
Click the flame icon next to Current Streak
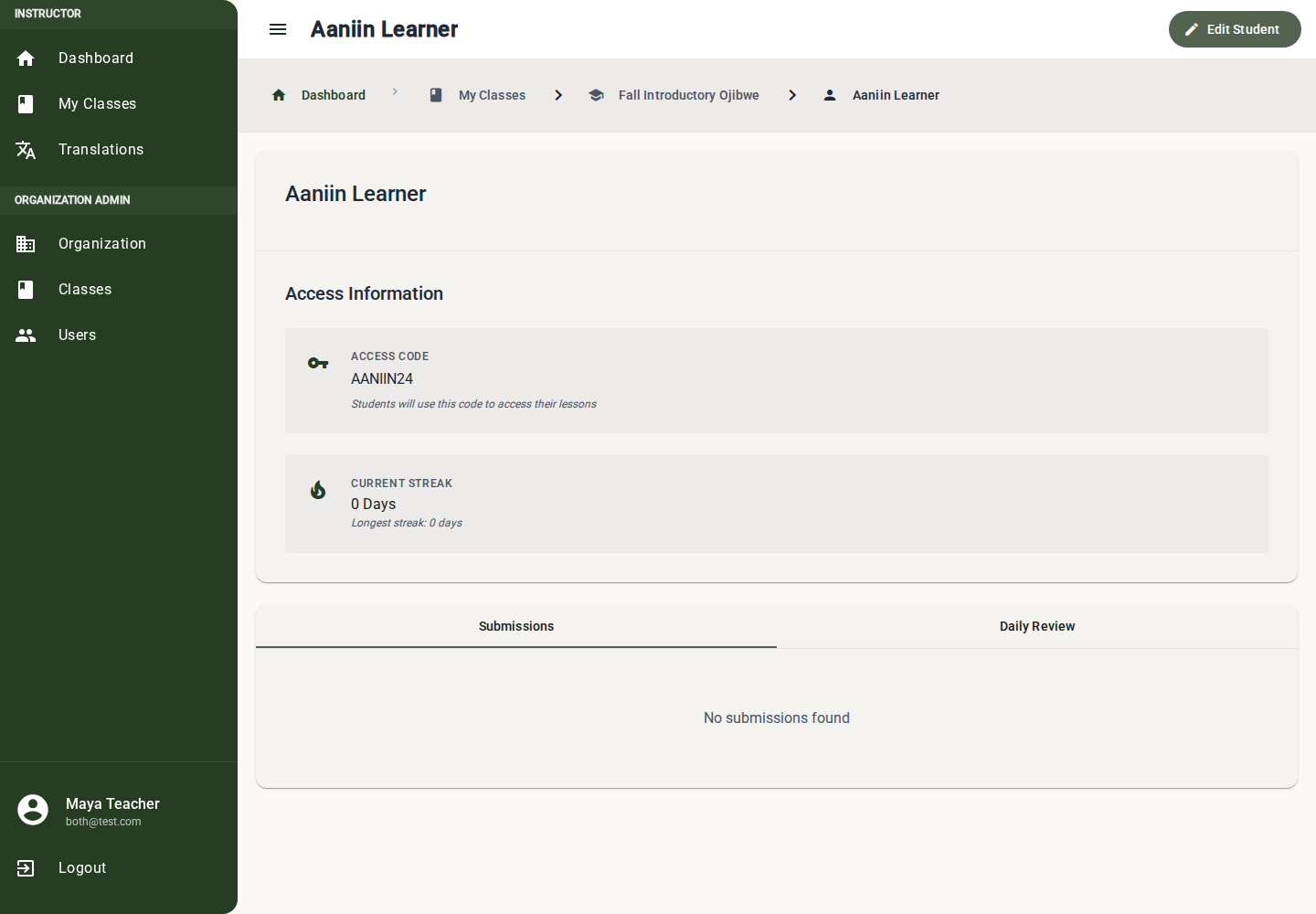coord(318,490)
